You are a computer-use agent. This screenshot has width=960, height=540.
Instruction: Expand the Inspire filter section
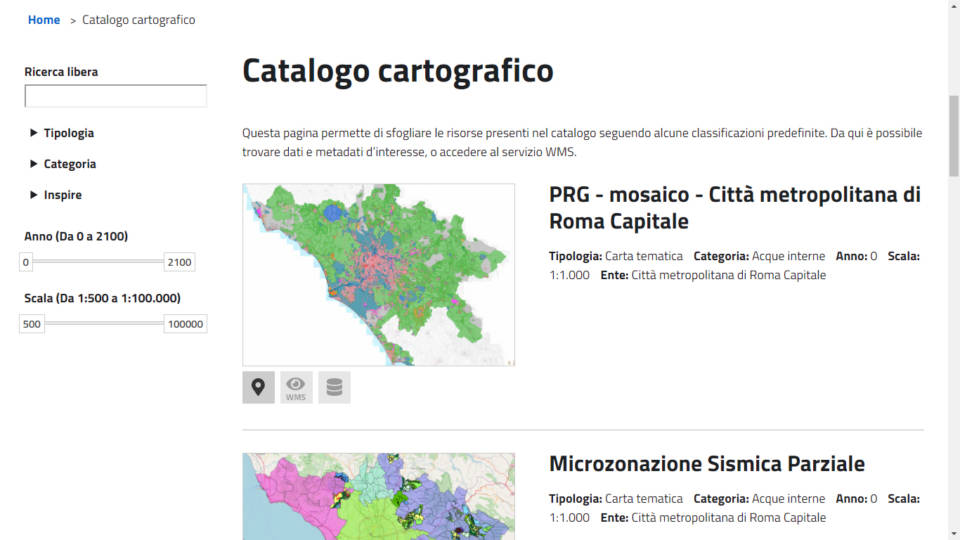point(62,195)
